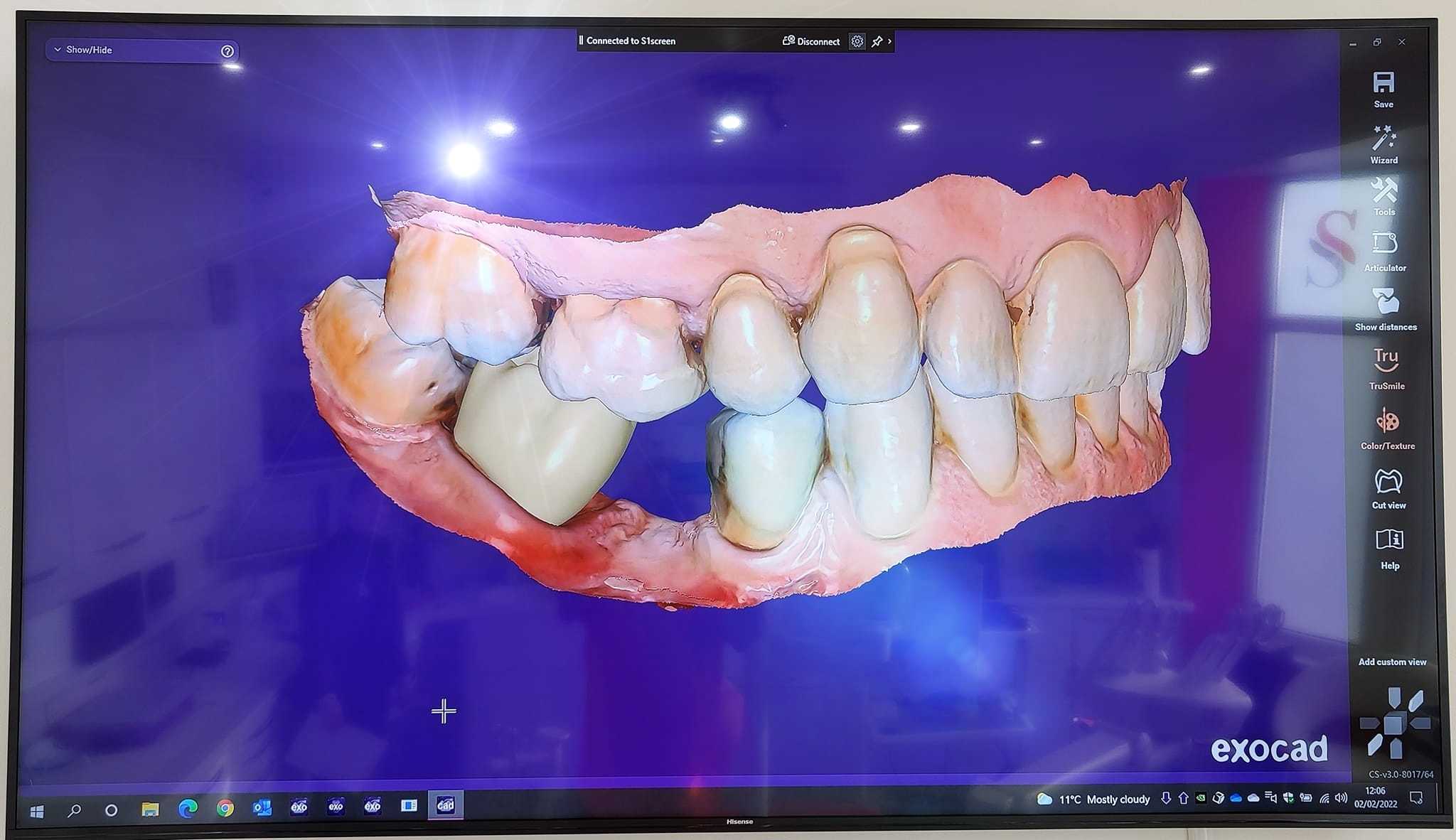Pin the remote connection bar
Viewport: 1456px width, 840px height.
[877, 41]
